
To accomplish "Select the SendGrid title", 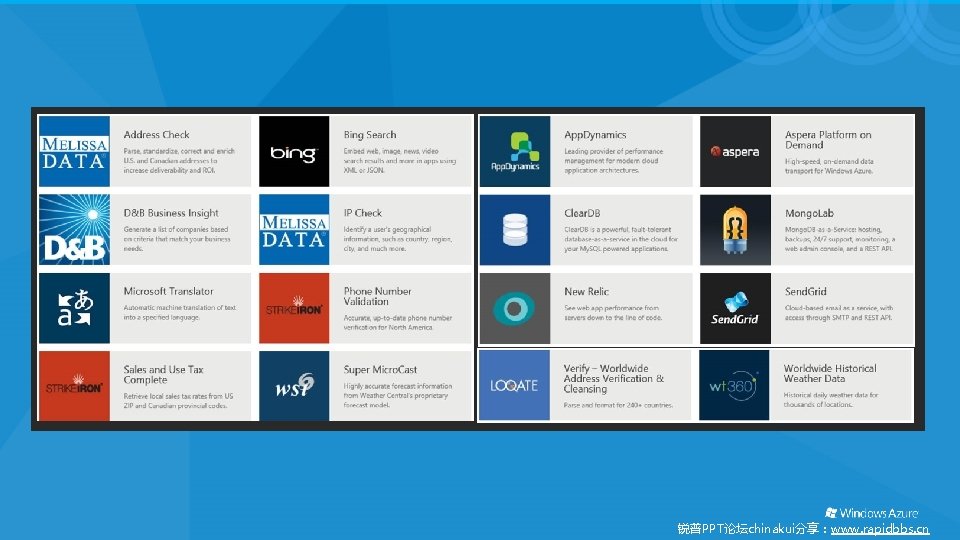I will tap(805, 291).
